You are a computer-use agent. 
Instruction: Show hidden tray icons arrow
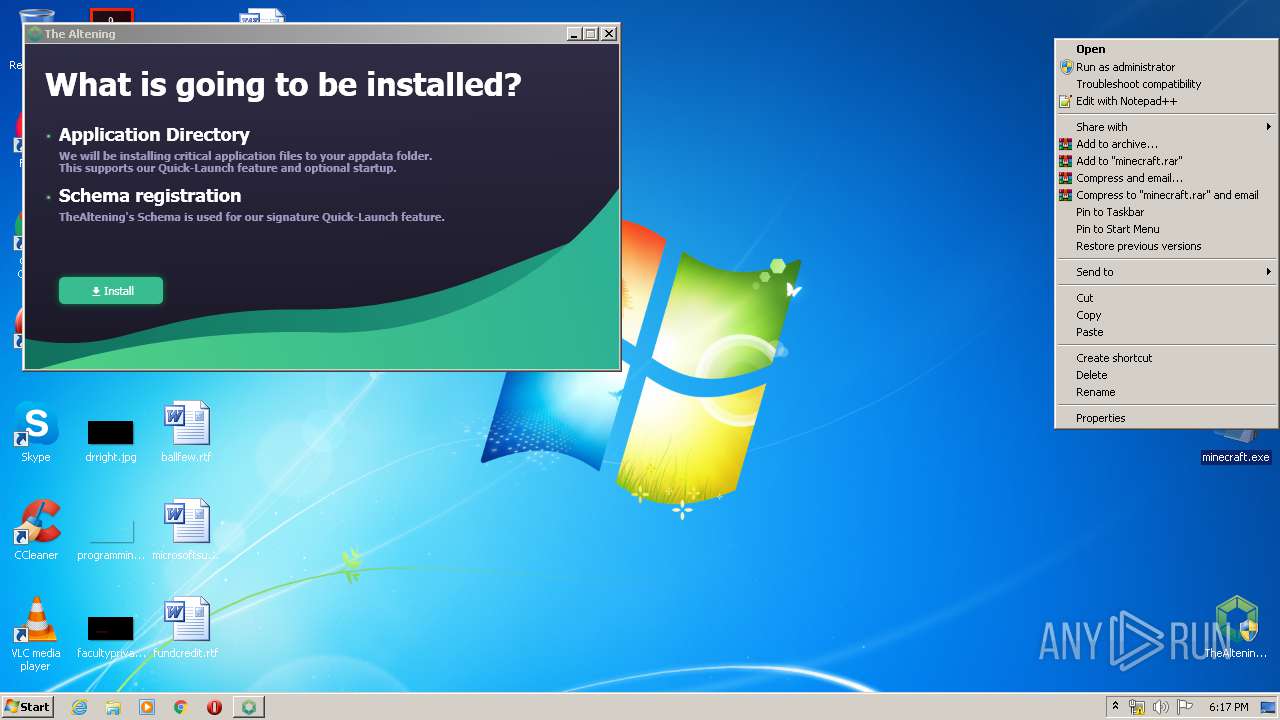coord(1115,707)
